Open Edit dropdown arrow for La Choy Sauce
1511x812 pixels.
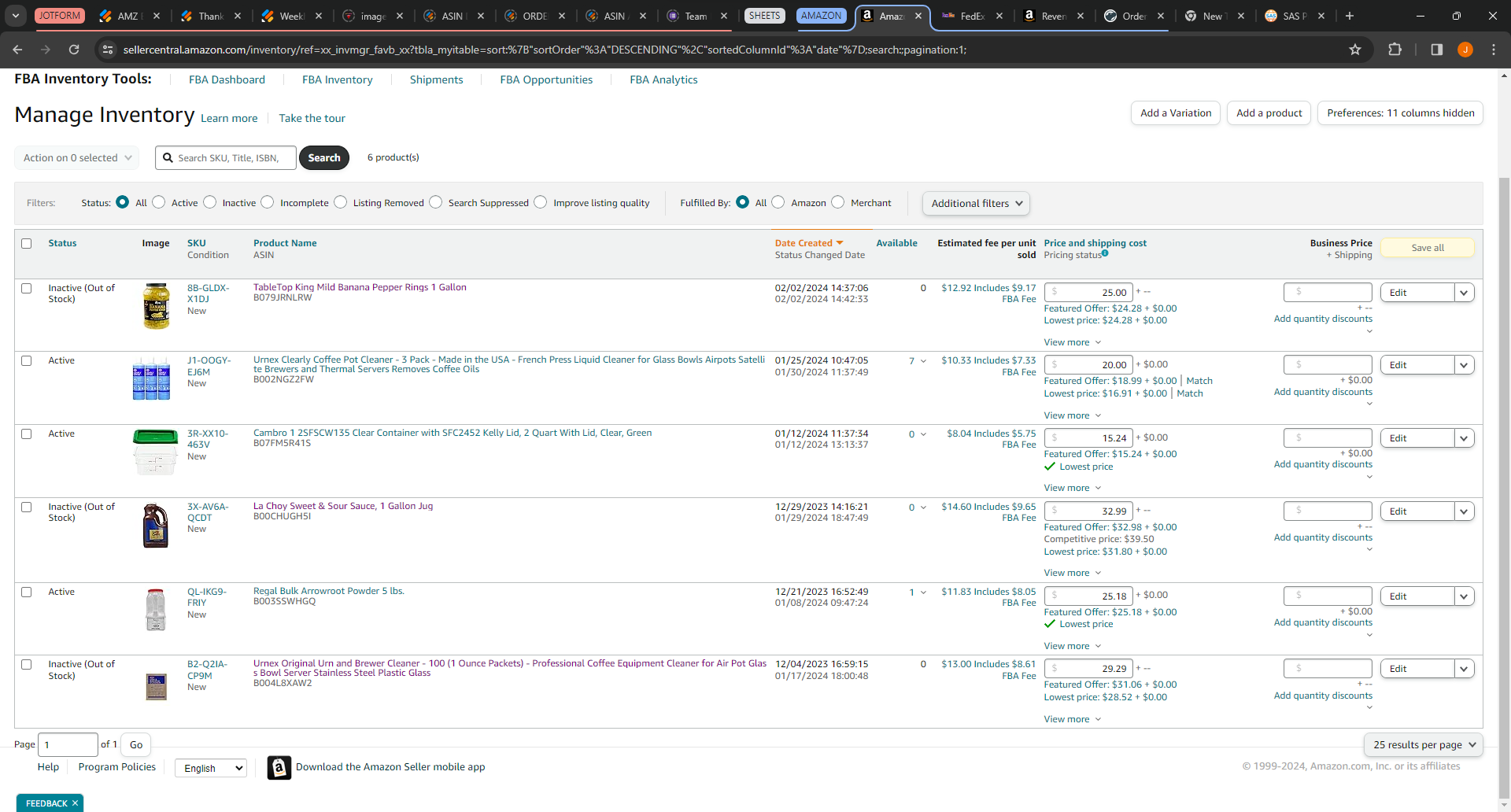click(x=1464, y=511)
